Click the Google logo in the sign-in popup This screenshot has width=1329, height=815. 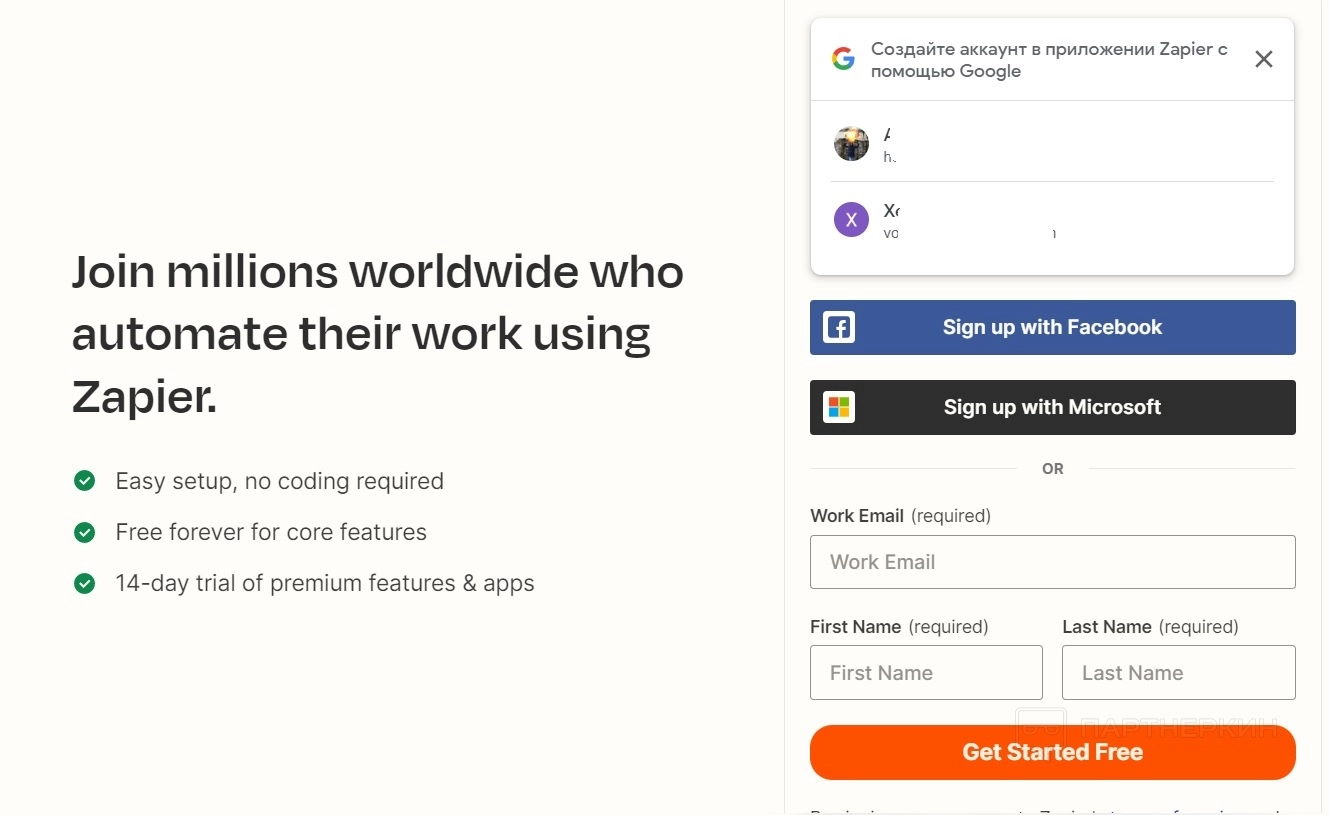click(843, 59)
